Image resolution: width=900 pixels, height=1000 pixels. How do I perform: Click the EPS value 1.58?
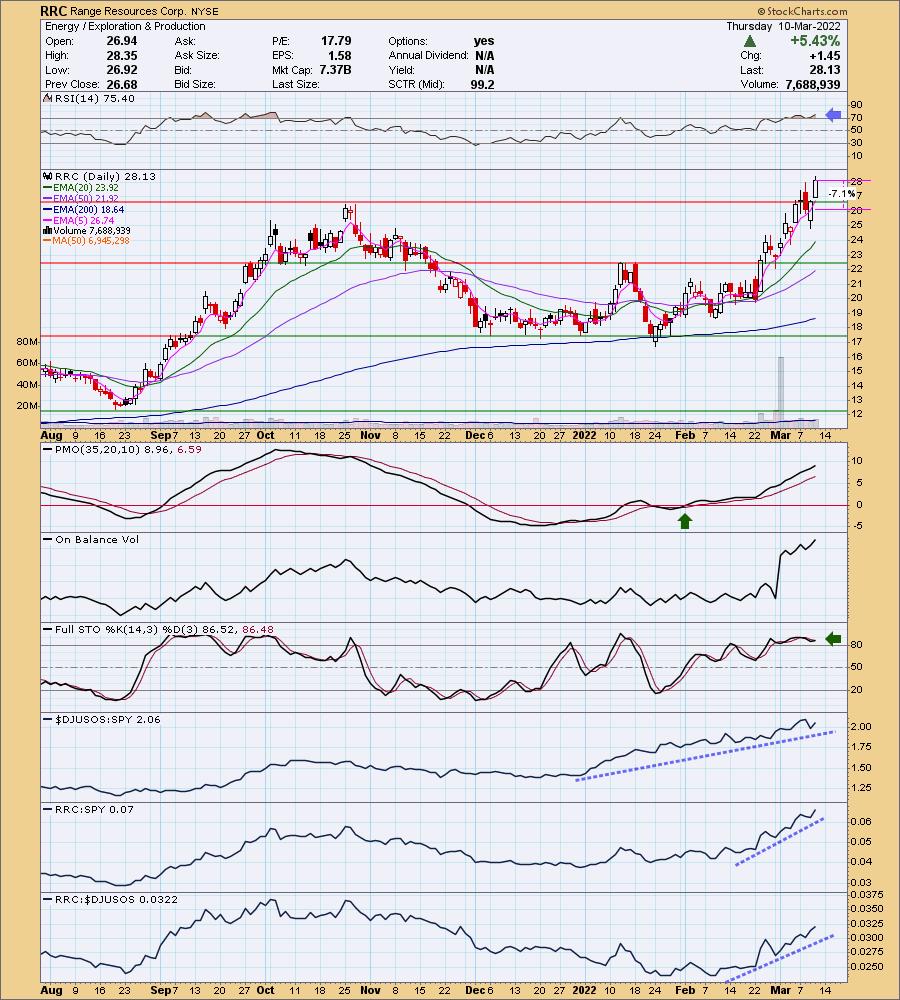click(x=339, y=55)
